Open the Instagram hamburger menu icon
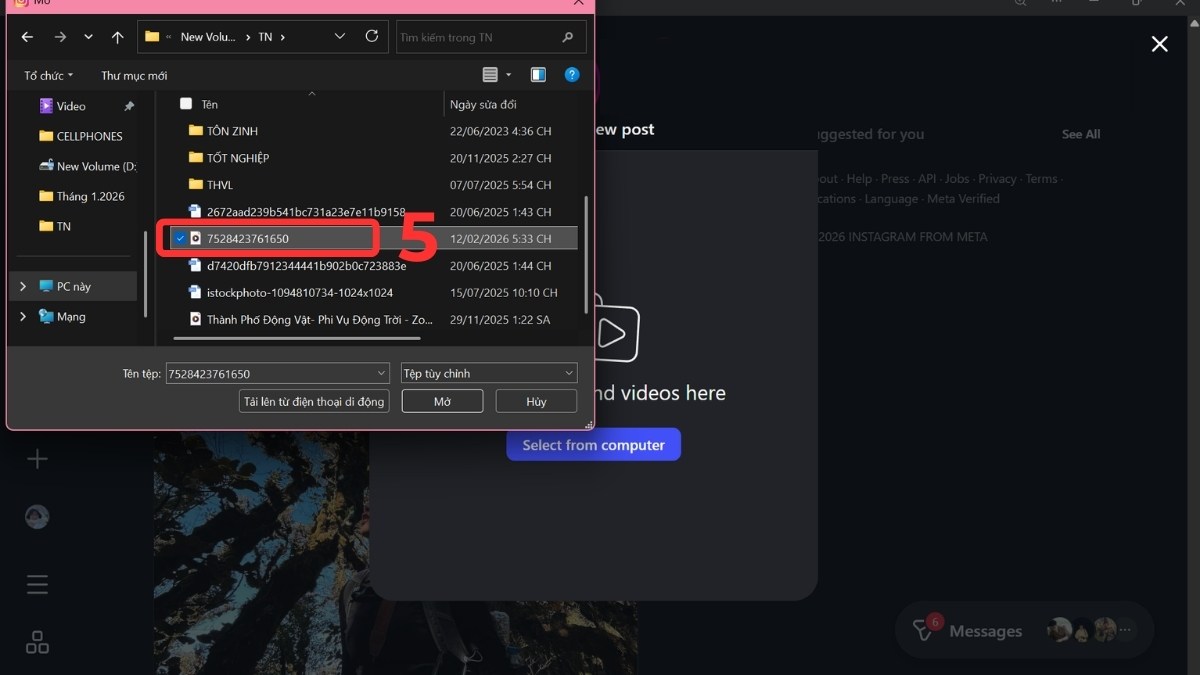 pos(36,584)
